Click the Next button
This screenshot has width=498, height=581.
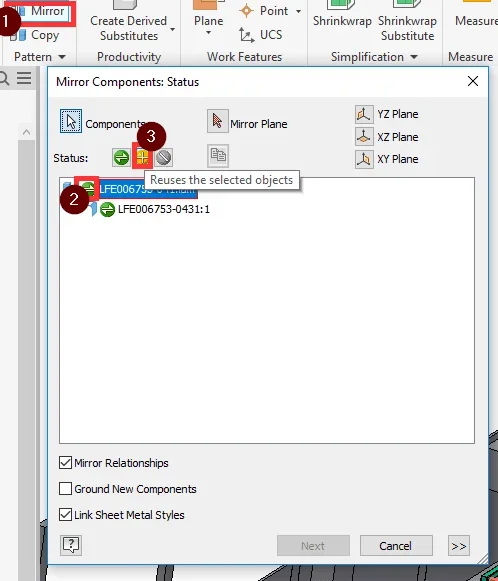(313, 545)
